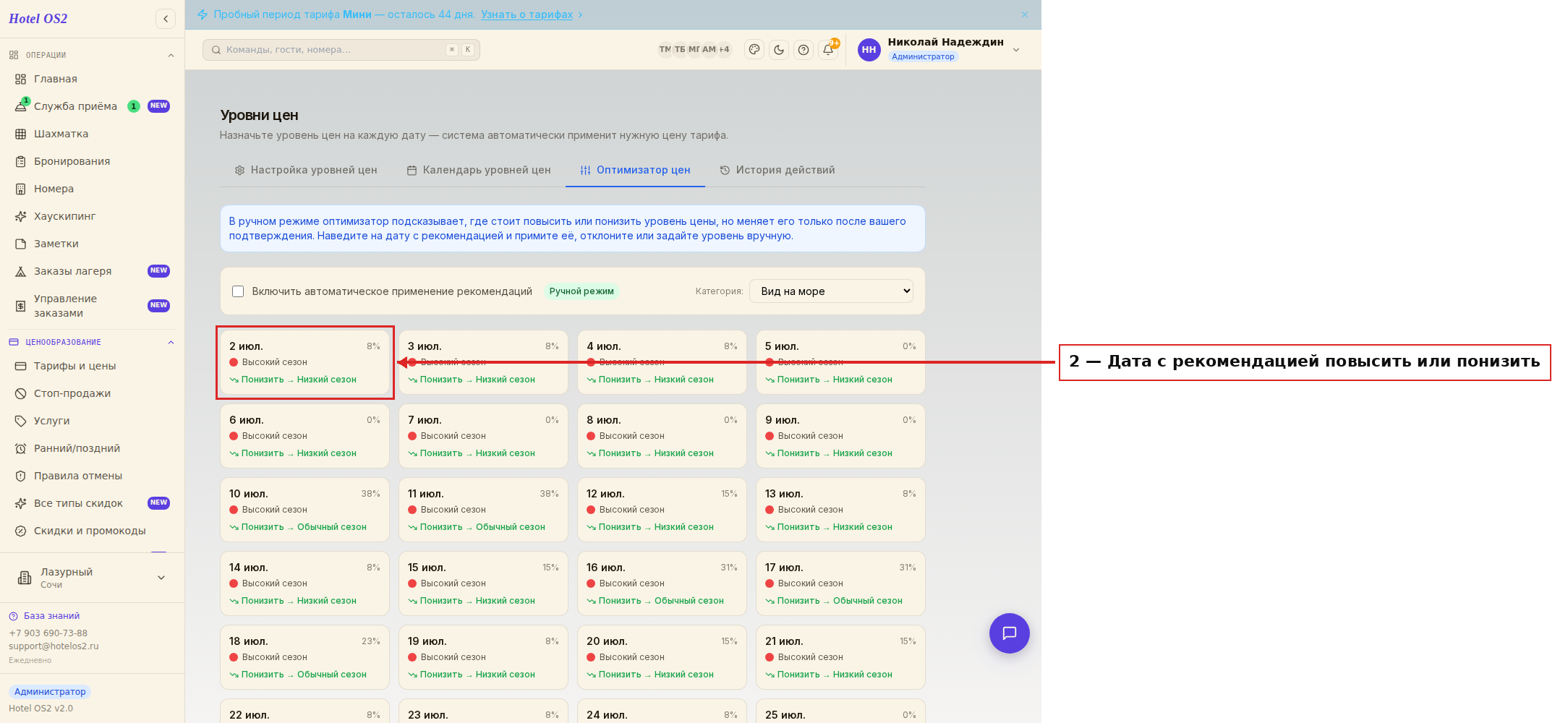Click the Служба приёма bell icon
Viewport: 1568px width, 723px height.
pyautogui.click(x=21, y=106)
